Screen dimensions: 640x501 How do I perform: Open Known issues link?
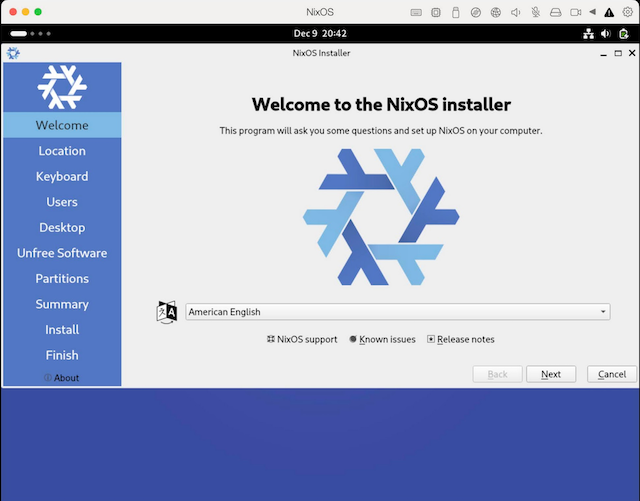[x=382, y=339]
